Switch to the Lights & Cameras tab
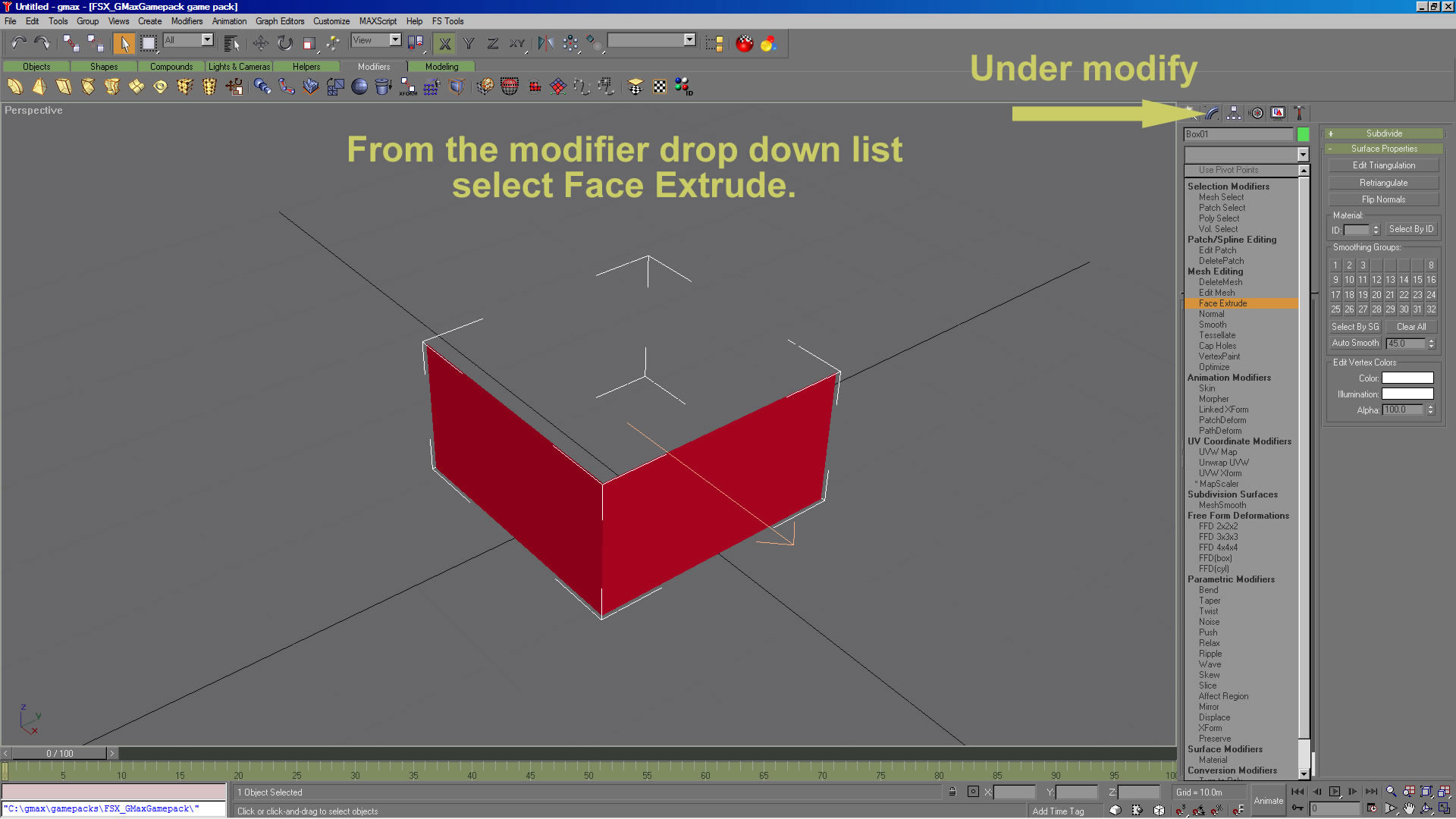This screenshot has height=819, width=1456. click(239, 67)
